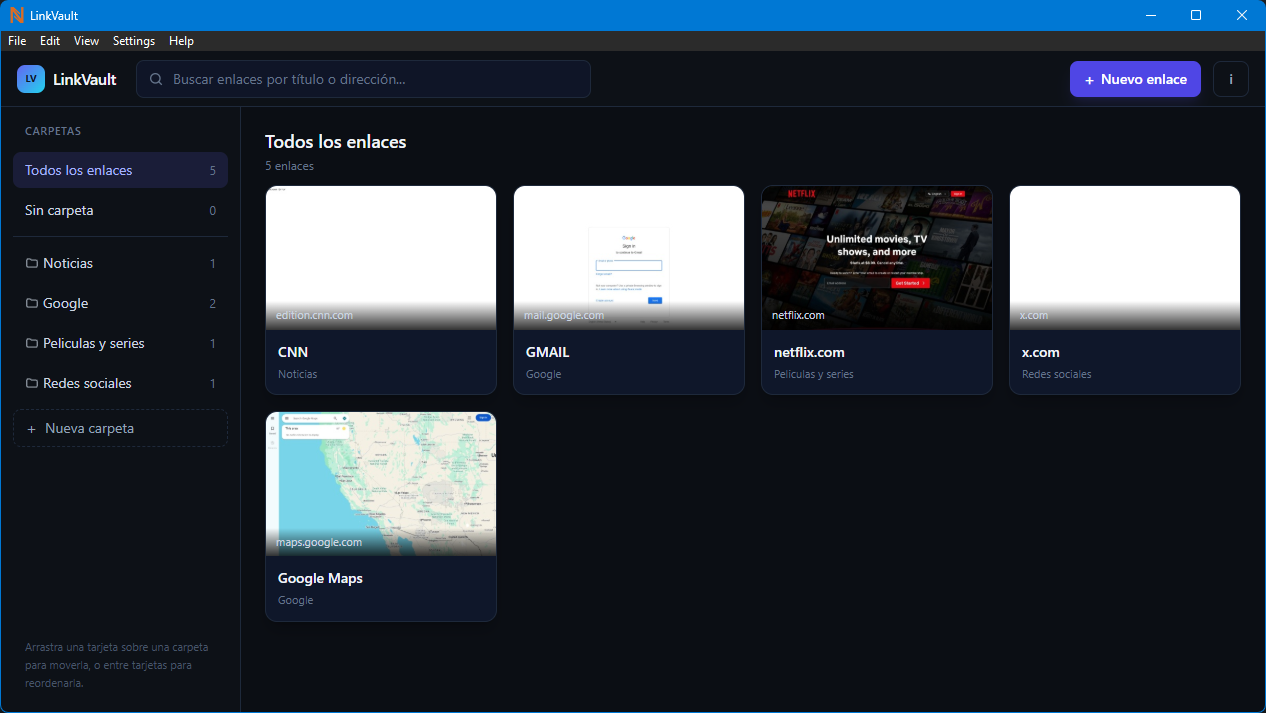Click the Nuevo enlace button
The height and width of the screenshot is (713, 1266).
coord(1135,79)
